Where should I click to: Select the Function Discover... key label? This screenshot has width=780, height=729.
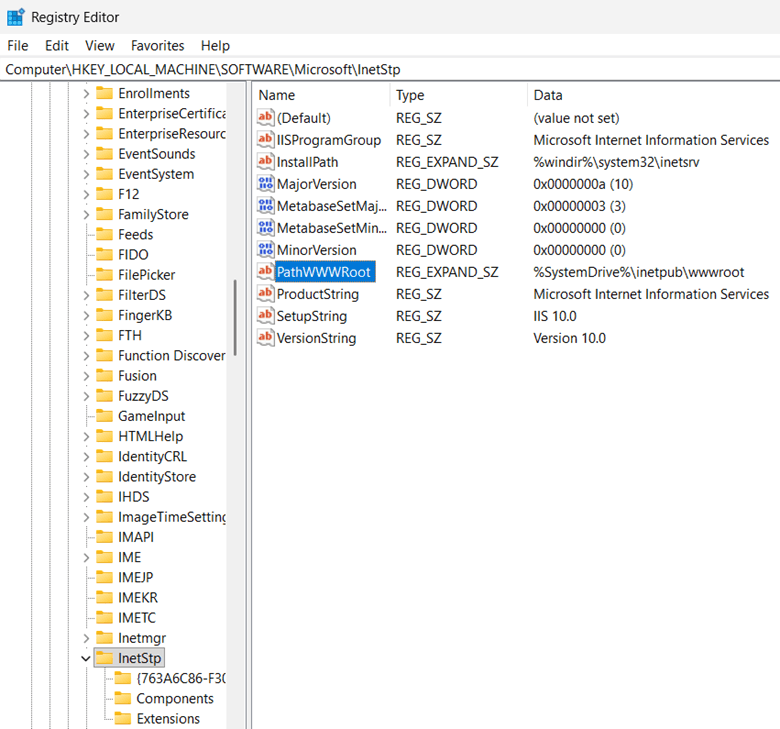pos(172,355)
